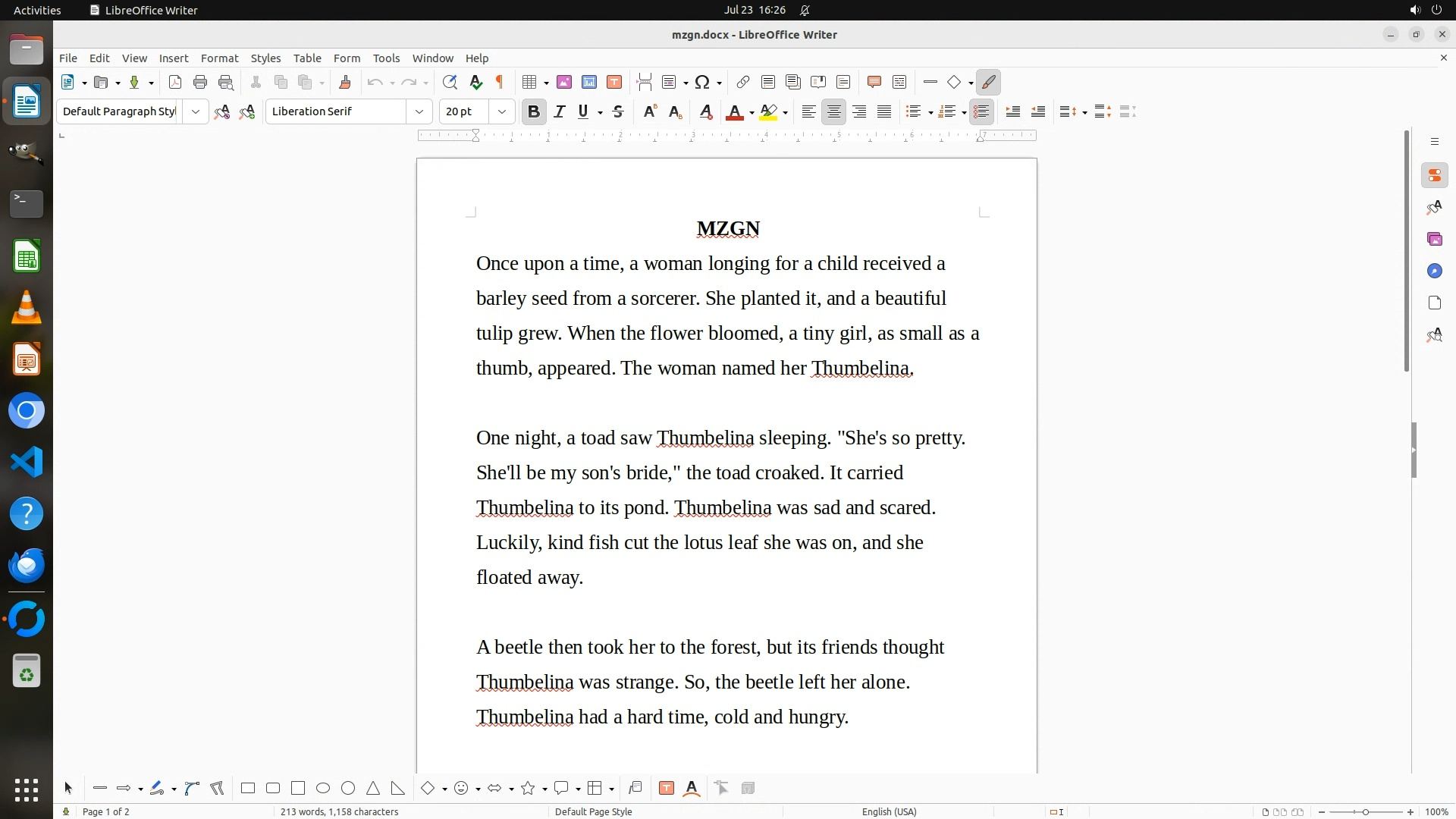Click the English (USA) language status

pos(889,811)
